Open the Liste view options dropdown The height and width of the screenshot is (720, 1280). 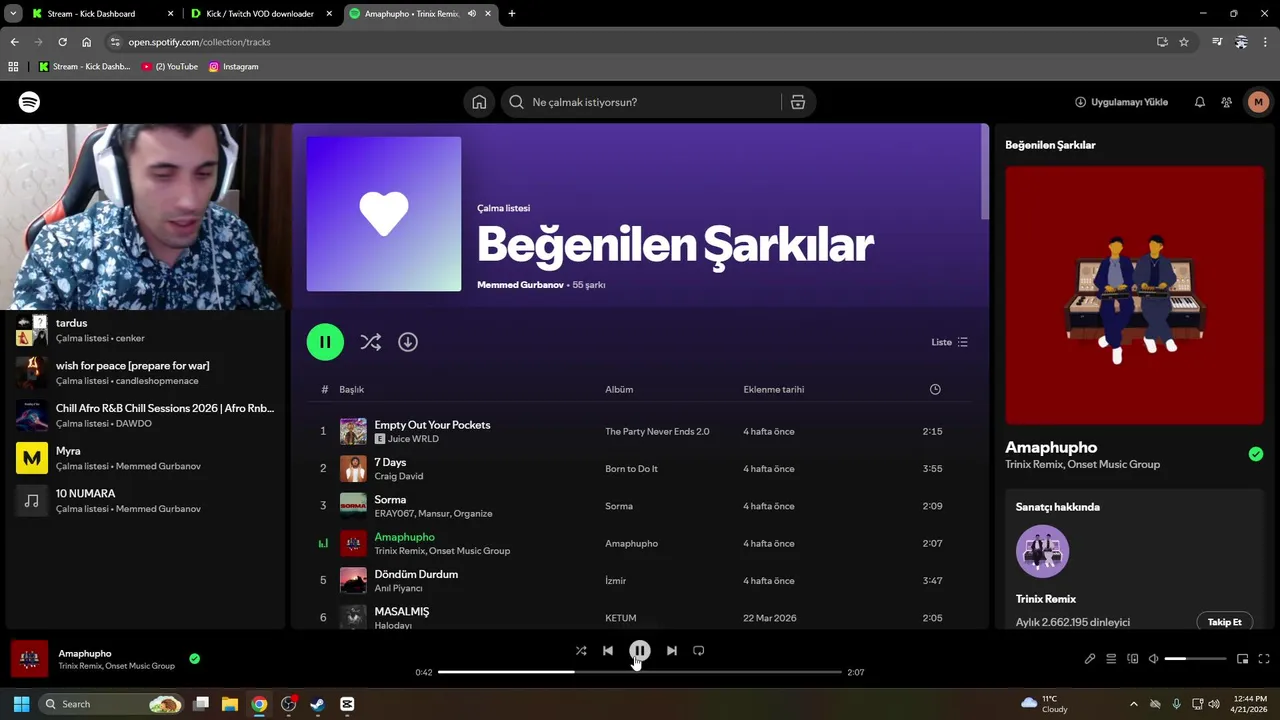(x=949, y=342)
